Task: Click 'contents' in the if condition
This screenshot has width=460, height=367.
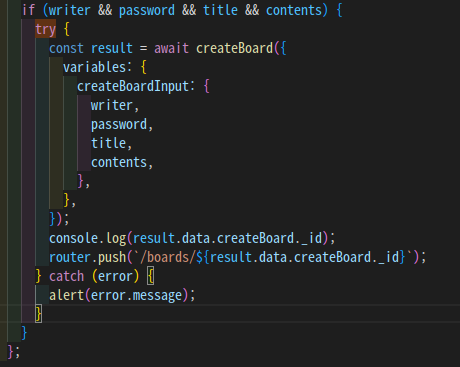Action: [x=294, y=10]
